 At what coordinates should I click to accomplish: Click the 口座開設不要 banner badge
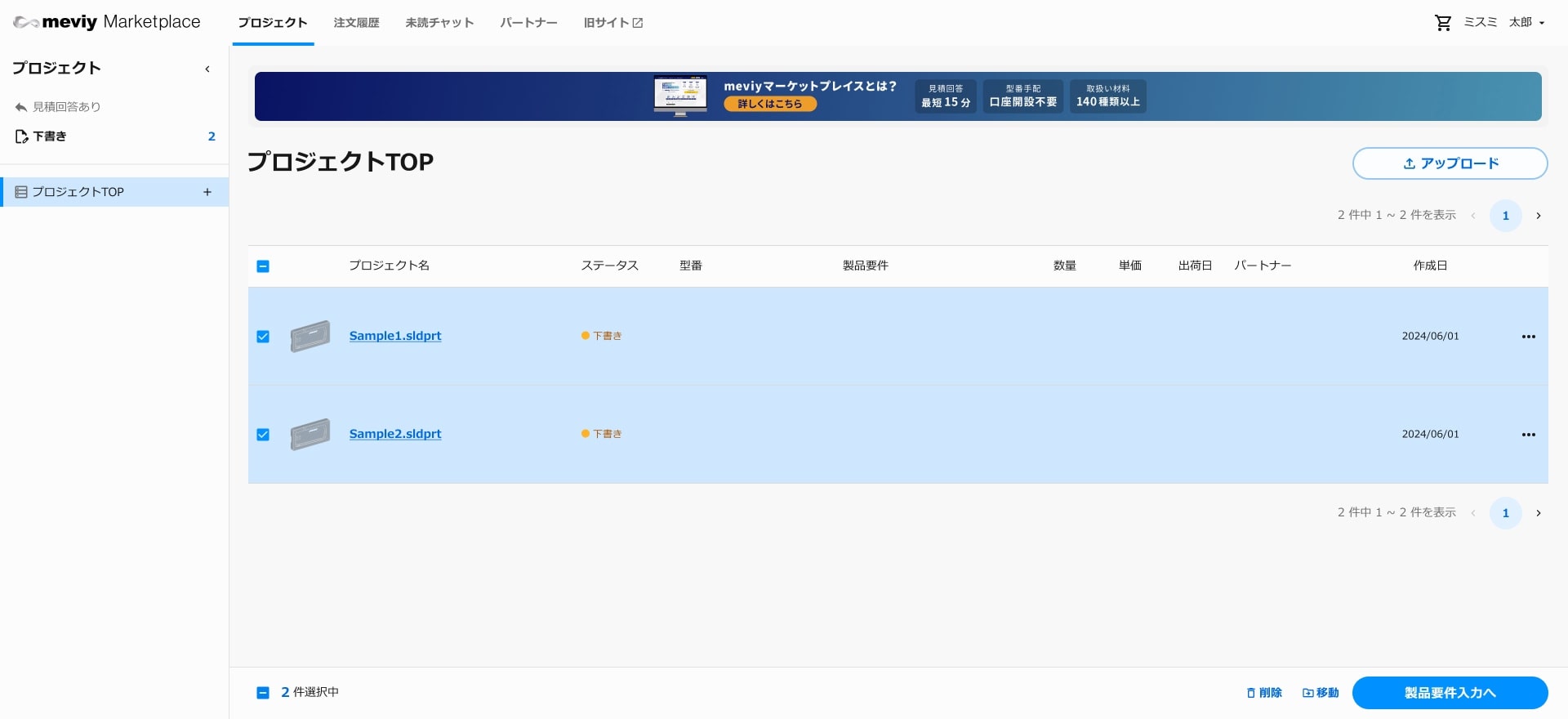pos(1023,96)
